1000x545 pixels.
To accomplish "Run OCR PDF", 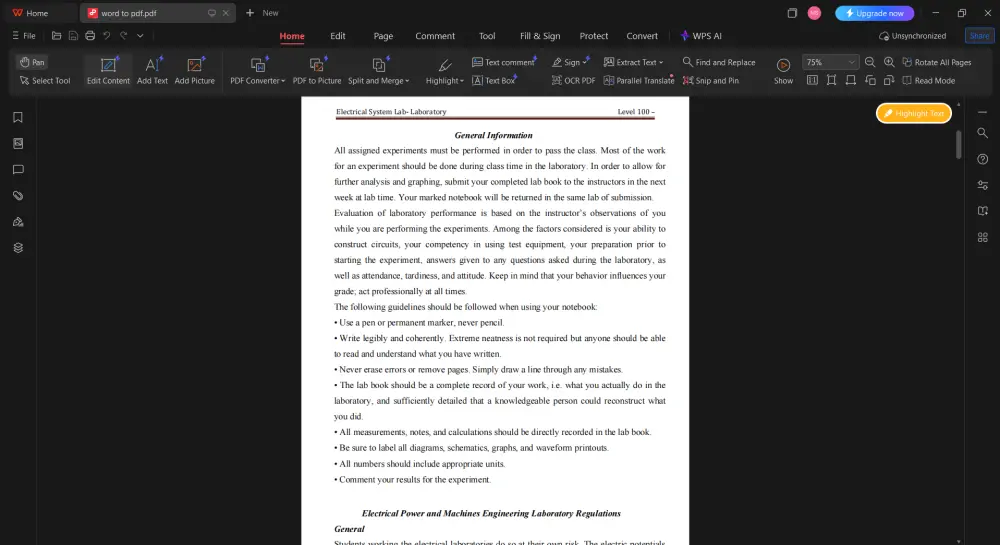I will 573,80.
